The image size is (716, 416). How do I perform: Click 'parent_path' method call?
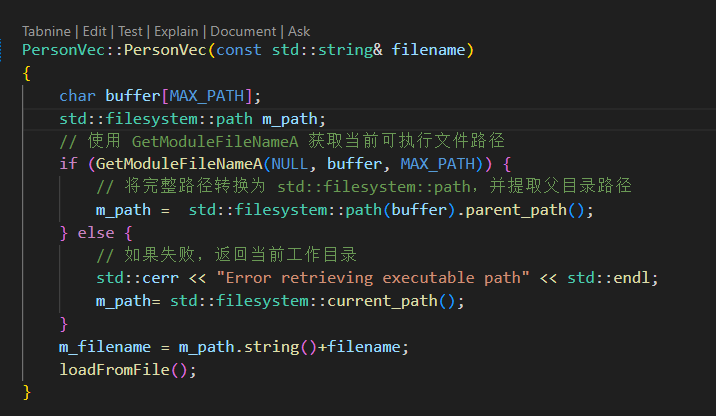pyautogui.click(x=516, y=210)
